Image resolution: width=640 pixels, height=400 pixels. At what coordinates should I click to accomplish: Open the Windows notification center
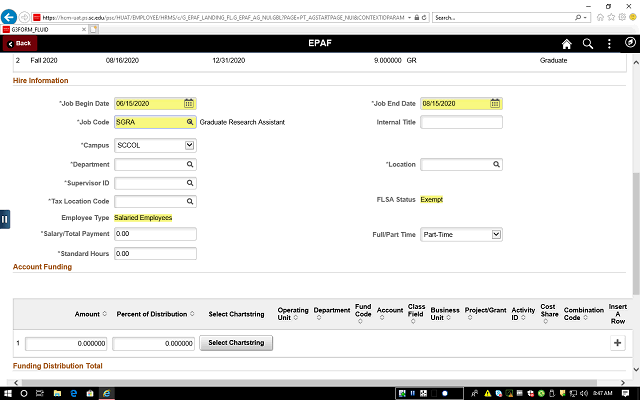tap(625, 393)
